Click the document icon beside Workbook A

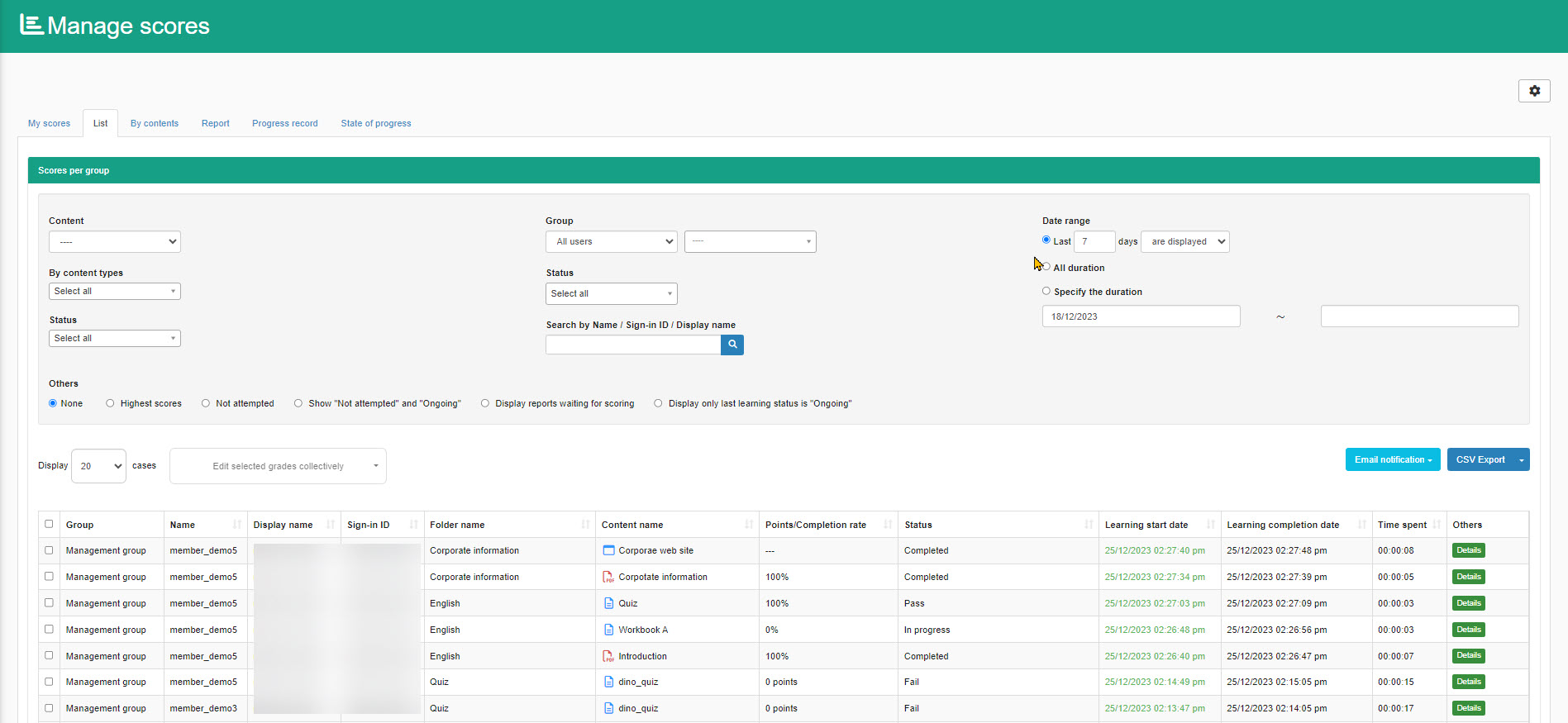[608, 630]
